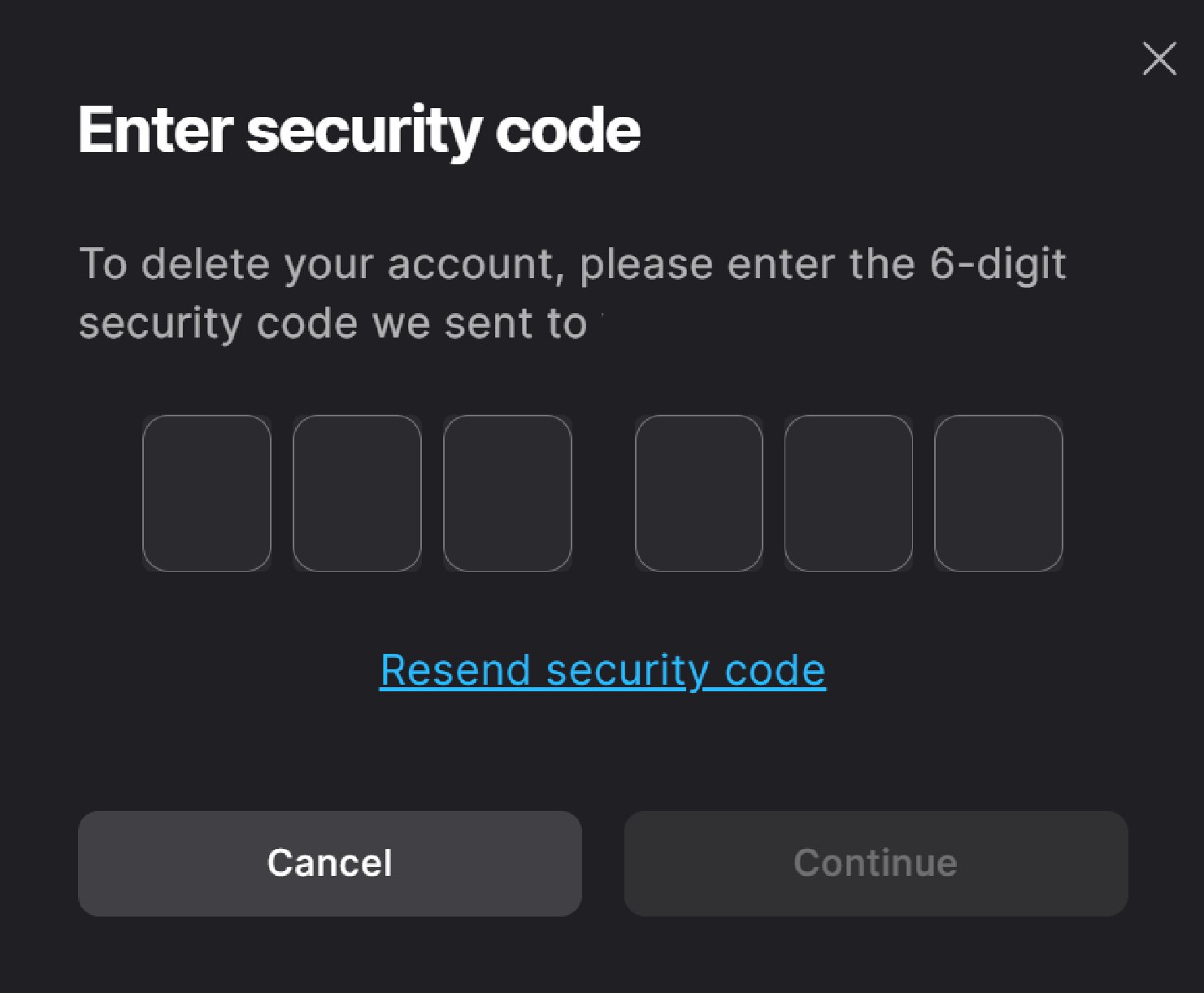Click the "security code we sent to" line
The width and height of the screenshot is (1204, 993).
point(333,324)
